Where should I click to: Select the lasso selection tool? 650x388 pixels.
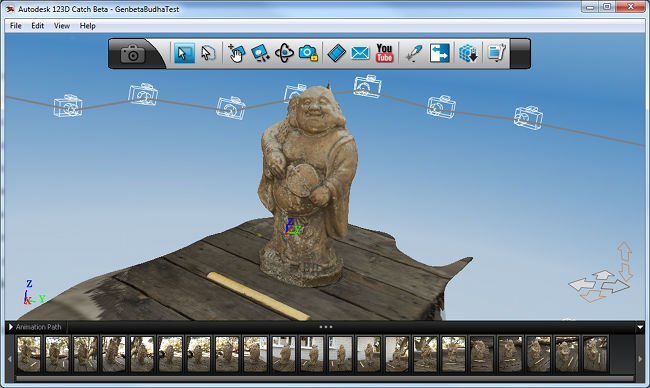(x=208, y=53)
